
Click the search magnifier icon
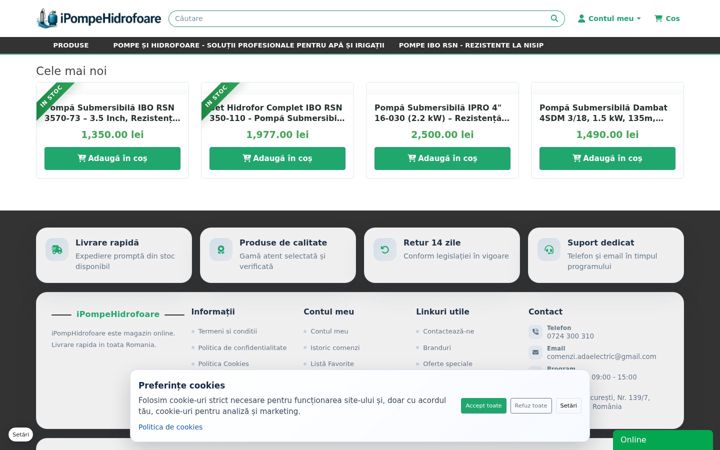coord(554,18)
